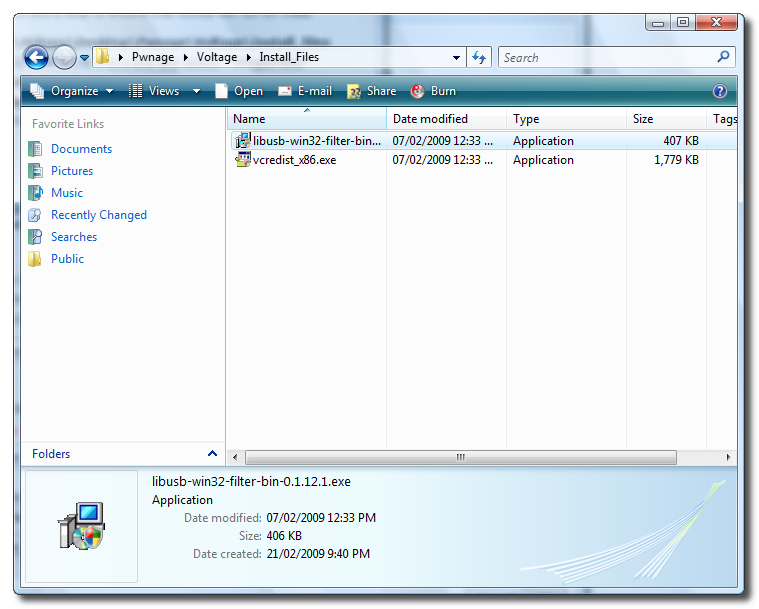This screenshot has width=759, height=609.
Task: Open the Organize dropdown menu
Action: (72, 91)
